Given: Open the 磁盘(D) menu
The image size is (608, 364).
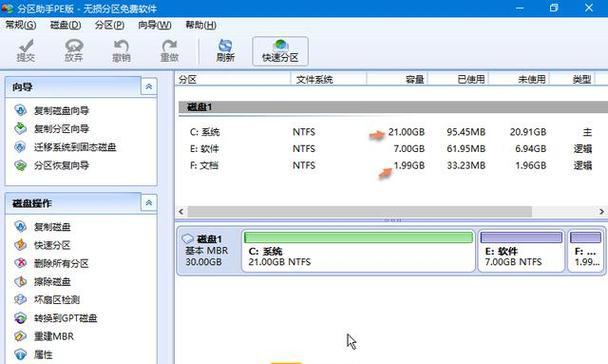Looking at the screenshot, I should tap(66, 25).
